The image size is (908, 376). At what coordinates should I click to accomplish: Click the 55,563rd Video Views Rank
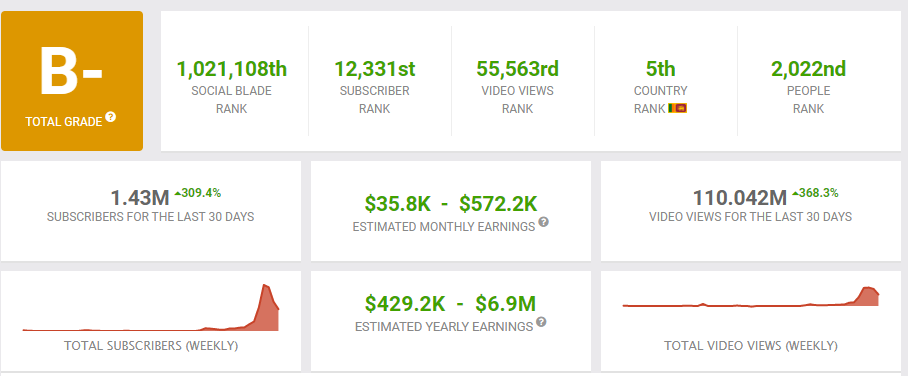click(518, 69)
